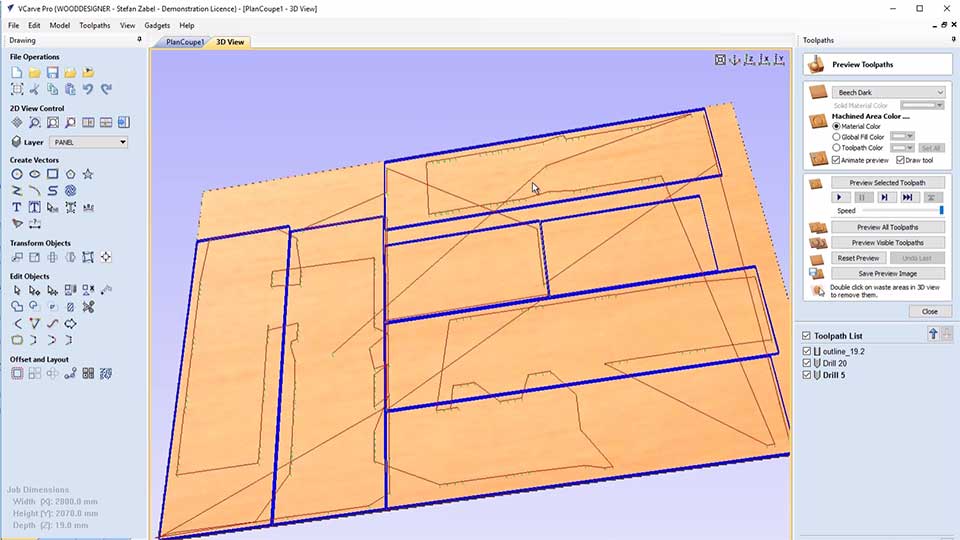Open the Toolpath Color dropdown
The width and height of the screenshot is (960, 540).
(902, 148)
